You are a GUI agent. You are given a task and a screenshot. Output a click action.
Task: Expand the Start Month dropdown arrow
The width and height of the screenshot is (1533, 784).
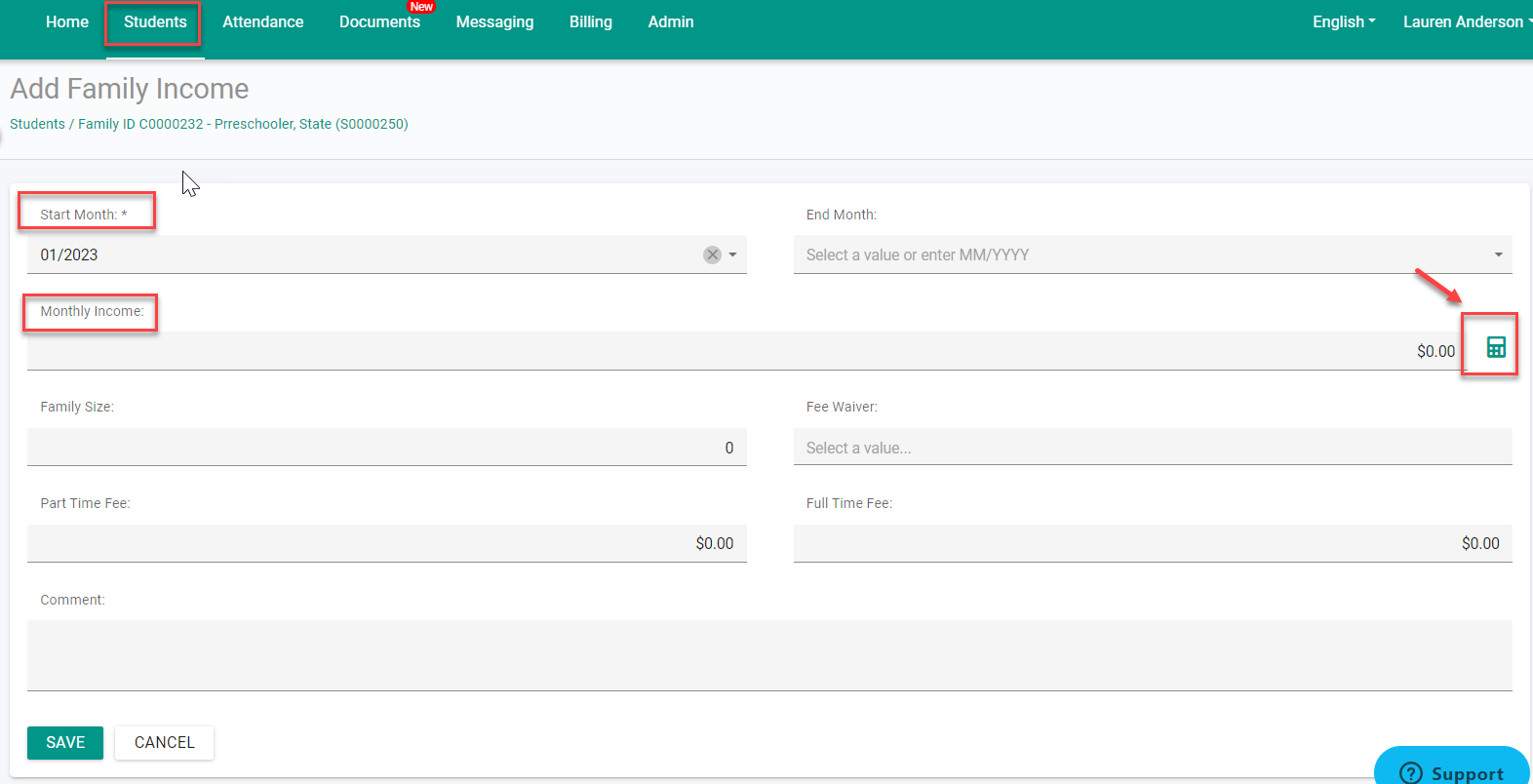tap(733, 255)
